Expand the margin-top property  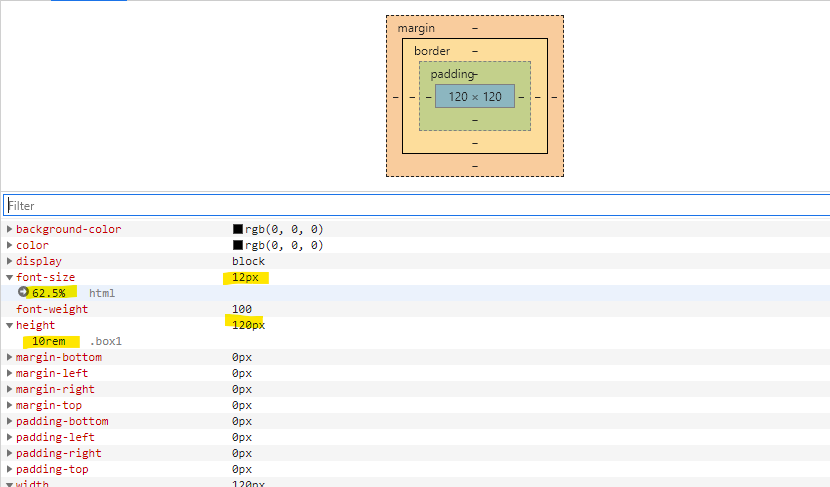click(x=9, y=405)
